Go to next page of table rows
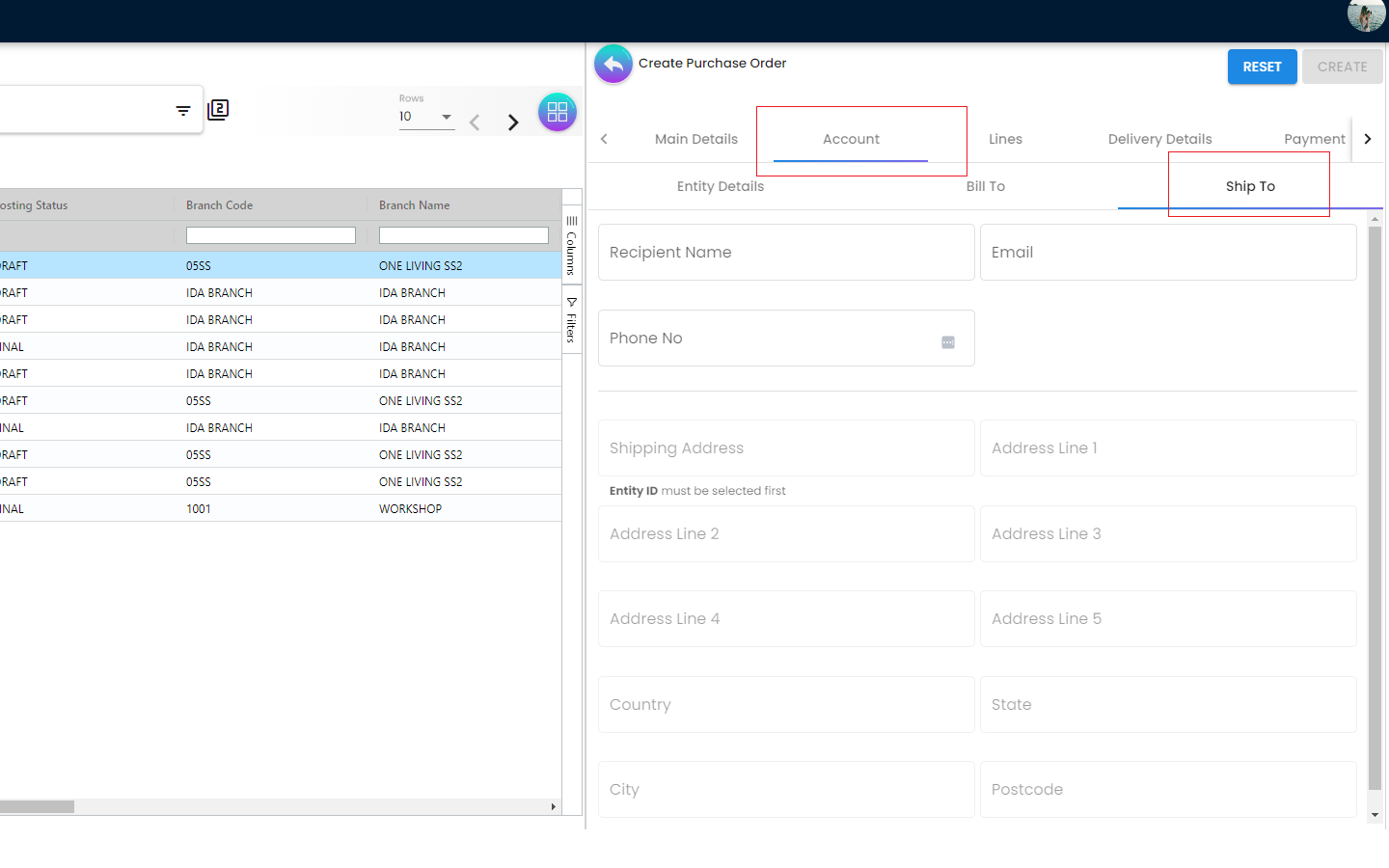This screenshot has height=868, width=1389. point(513,122)
